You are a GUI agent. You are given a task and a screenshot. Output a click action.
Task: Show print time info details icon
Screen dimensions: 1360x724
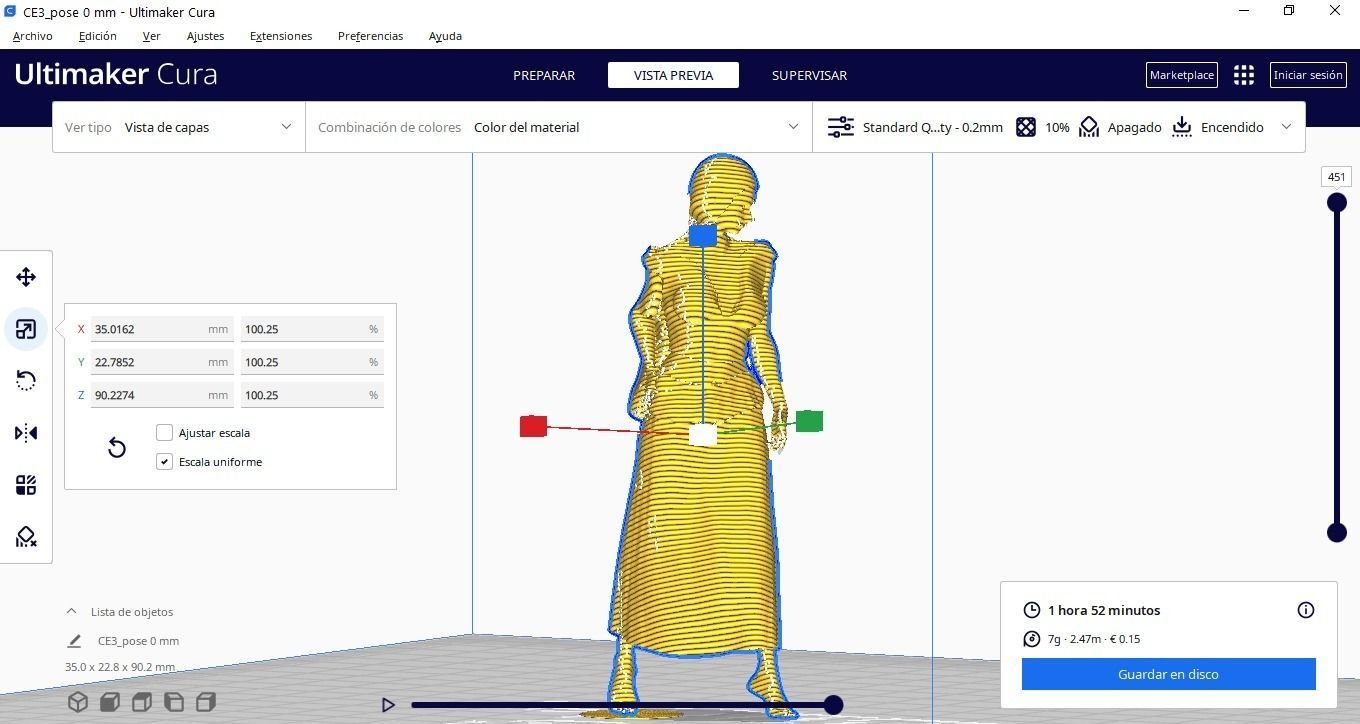pyautogui.click(x=1306, y=610)
